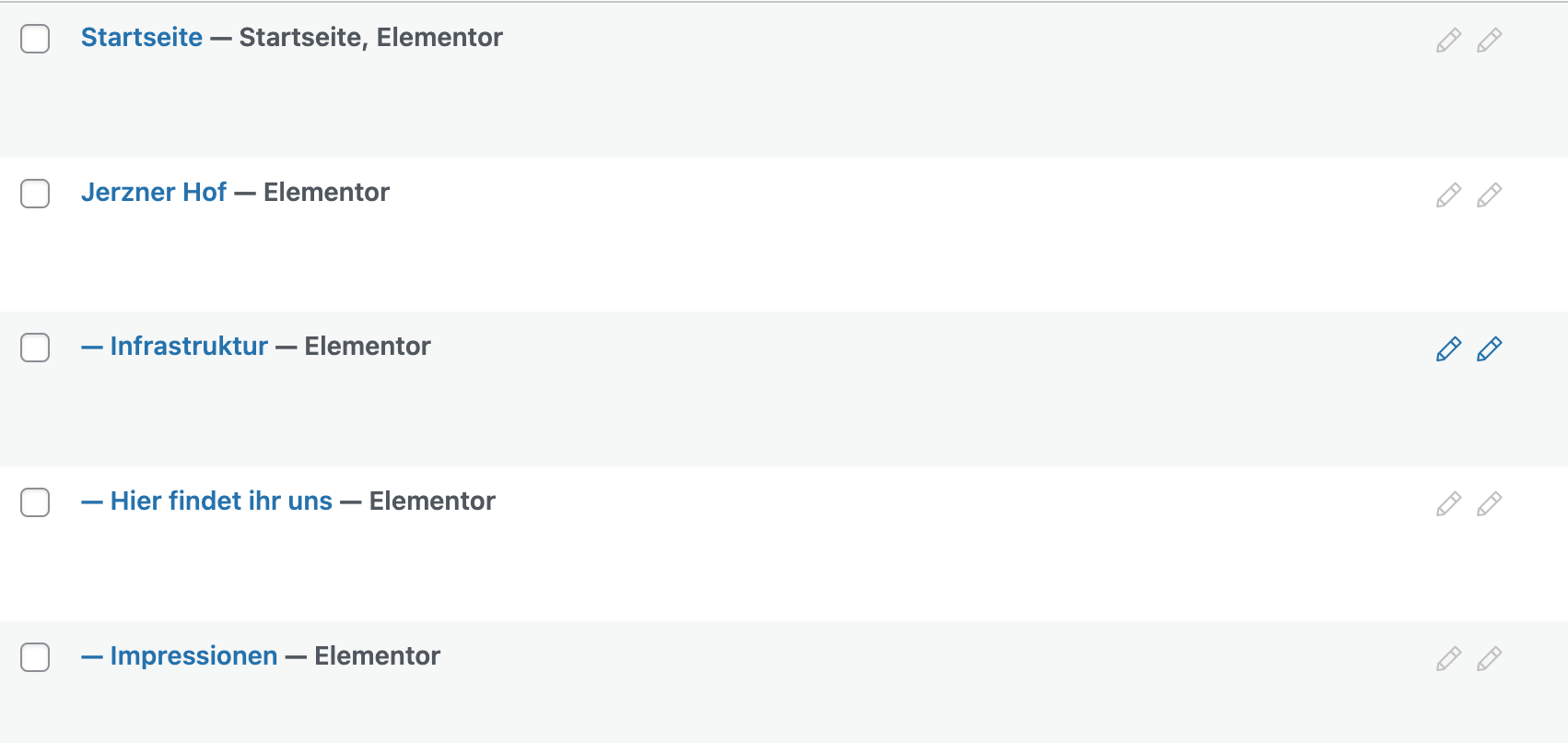The height and width of the screenshot is (743, 1568).
Task: Select the Jerzner Hof page checkbox
Action: 35,194
